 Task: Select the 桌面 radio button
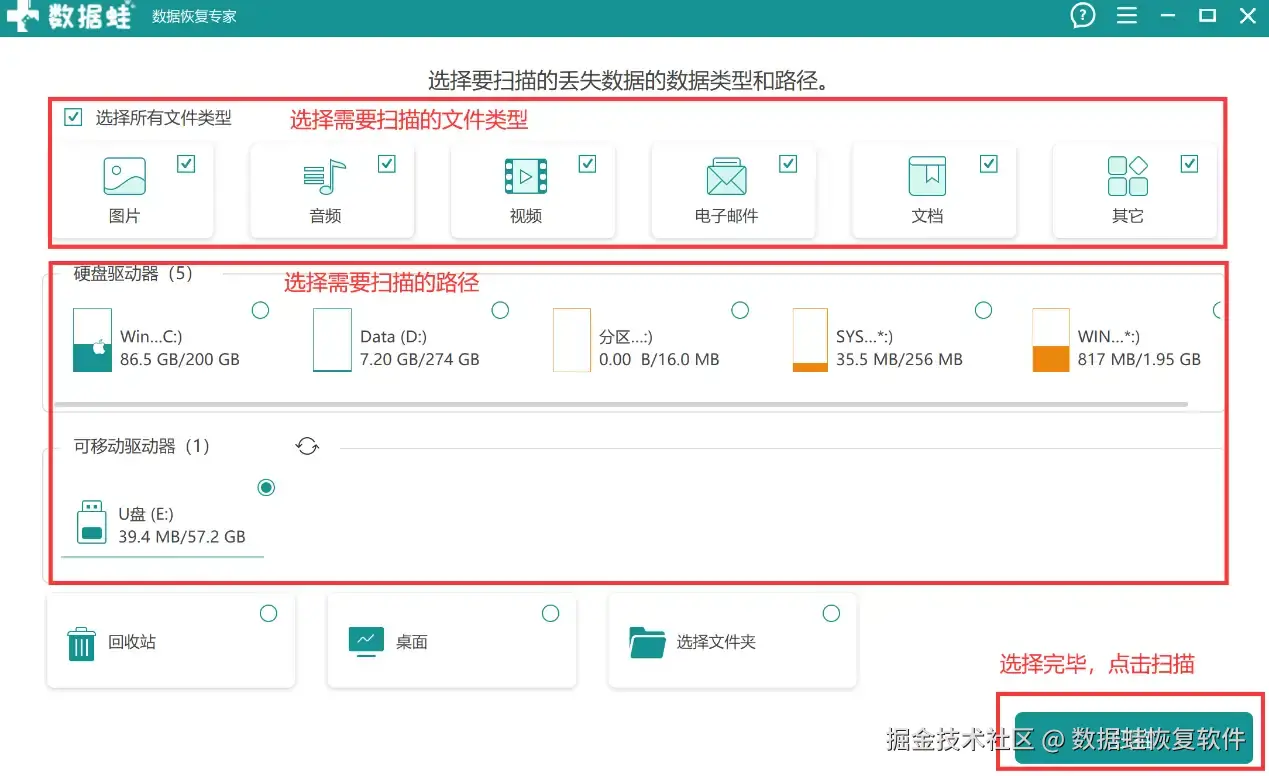click(x=550, y=613)
